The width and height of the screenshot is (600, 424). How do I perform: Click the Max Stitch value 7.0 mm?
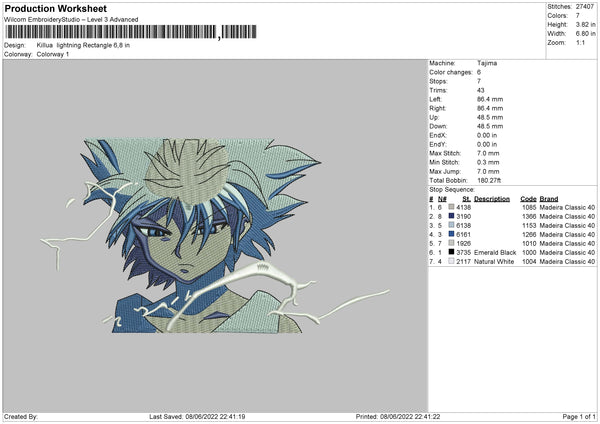(x=488, y=153)
